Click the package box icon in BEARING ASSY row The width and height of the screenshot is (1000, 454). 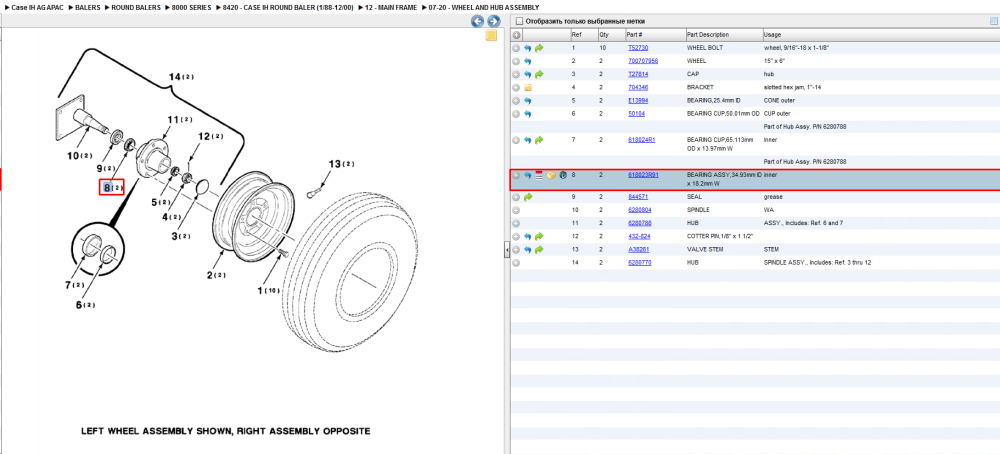tap(551, 175)
